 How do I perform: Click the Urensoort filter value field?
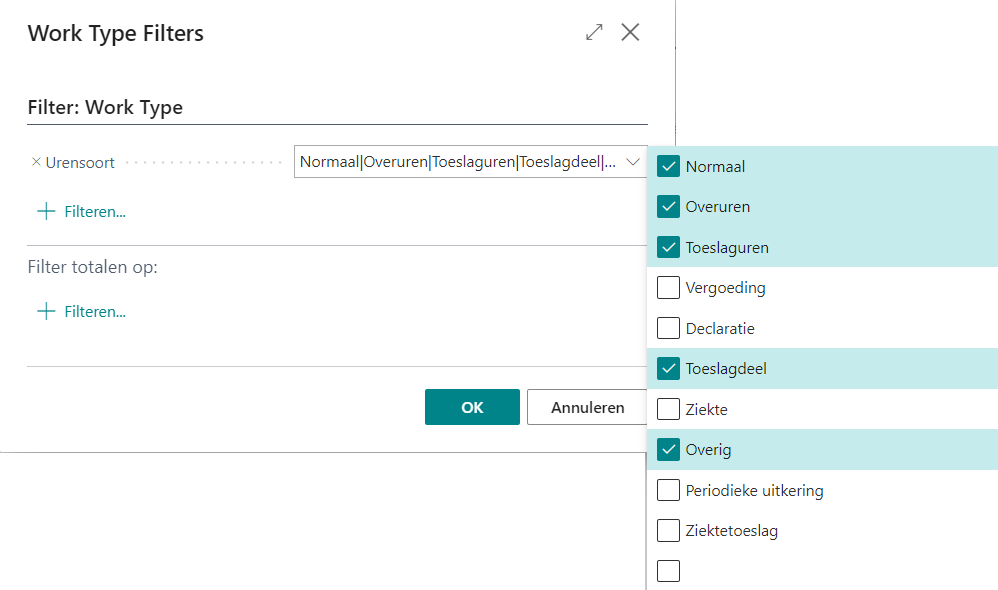(457, 162)
